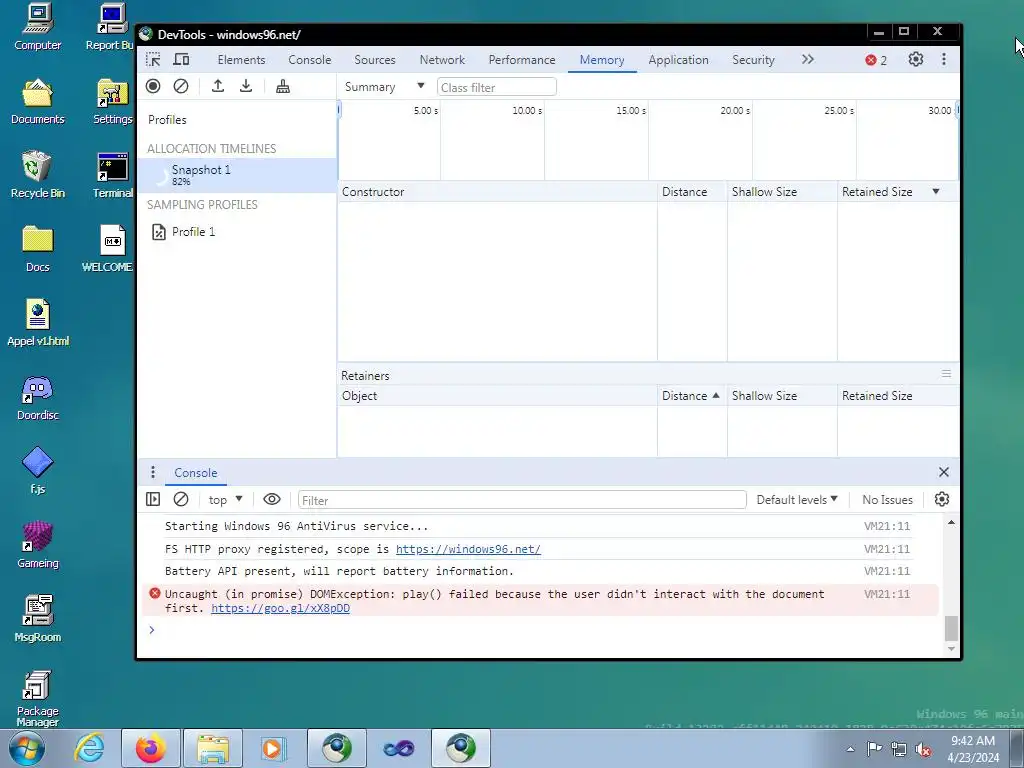The image size is (1024, 768).
Task: Open goo.gl/xX8pDD error link
Action: tap(280, 608)
